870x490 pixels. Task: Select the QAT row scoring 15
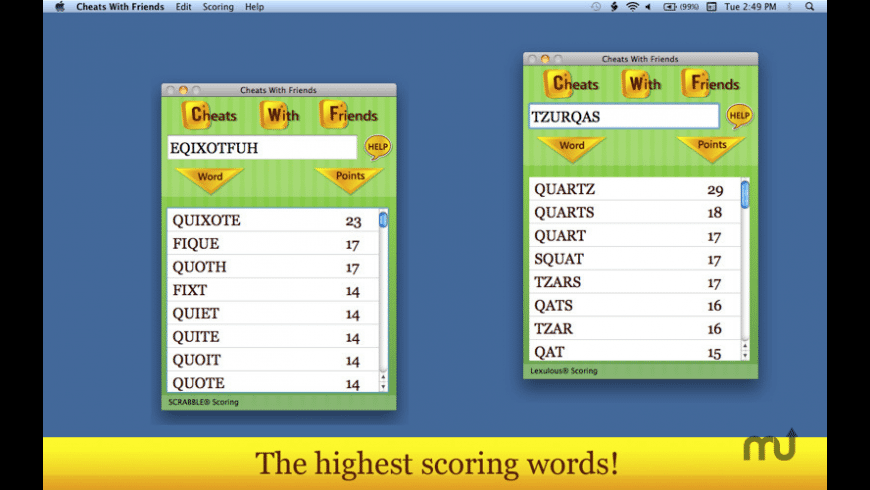tap(635, 351)
